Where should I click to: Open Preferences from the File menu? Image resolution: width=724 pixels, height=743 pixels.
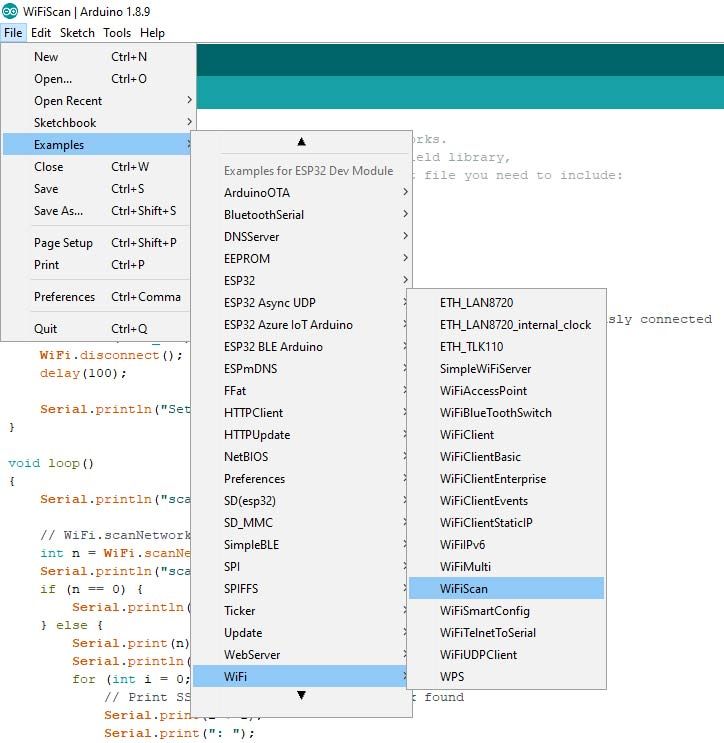point(97,297)
